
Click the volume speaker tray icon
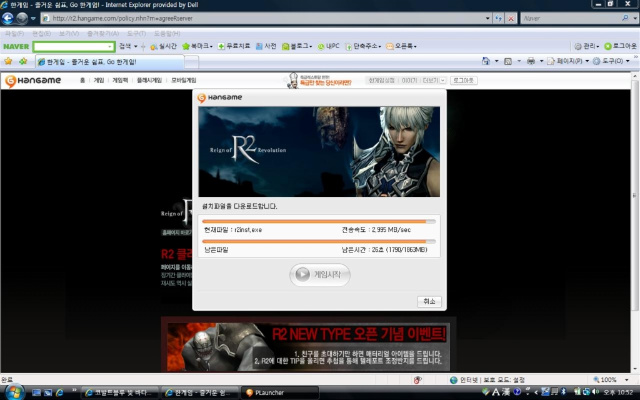point(596,392)
